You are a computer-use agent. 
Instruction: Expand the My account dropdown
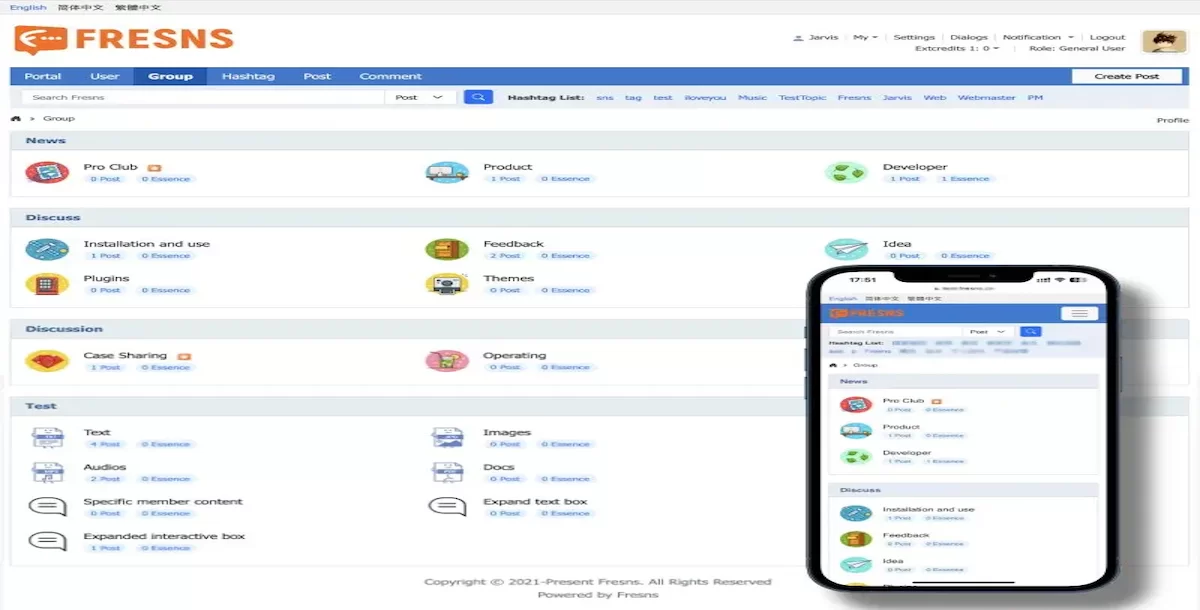tap(864, 37)
